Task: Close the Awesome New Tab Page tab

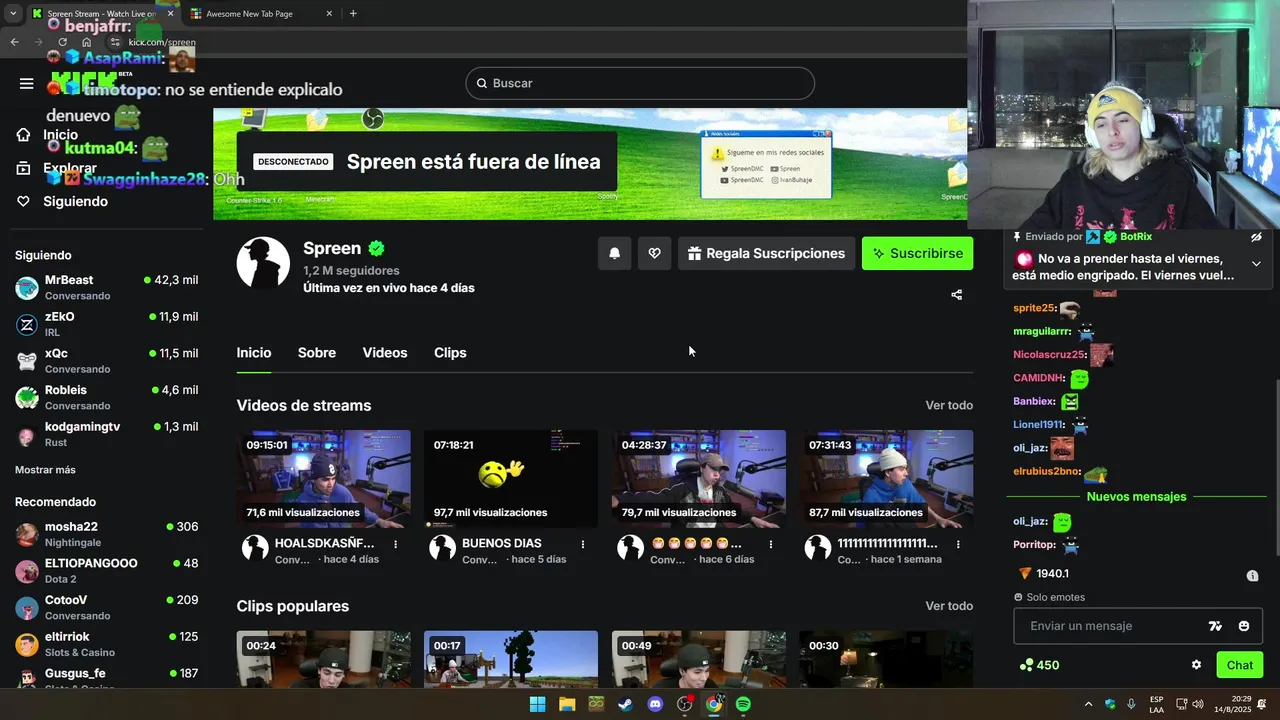Action: pyautogui.click(x=329, y=14)
